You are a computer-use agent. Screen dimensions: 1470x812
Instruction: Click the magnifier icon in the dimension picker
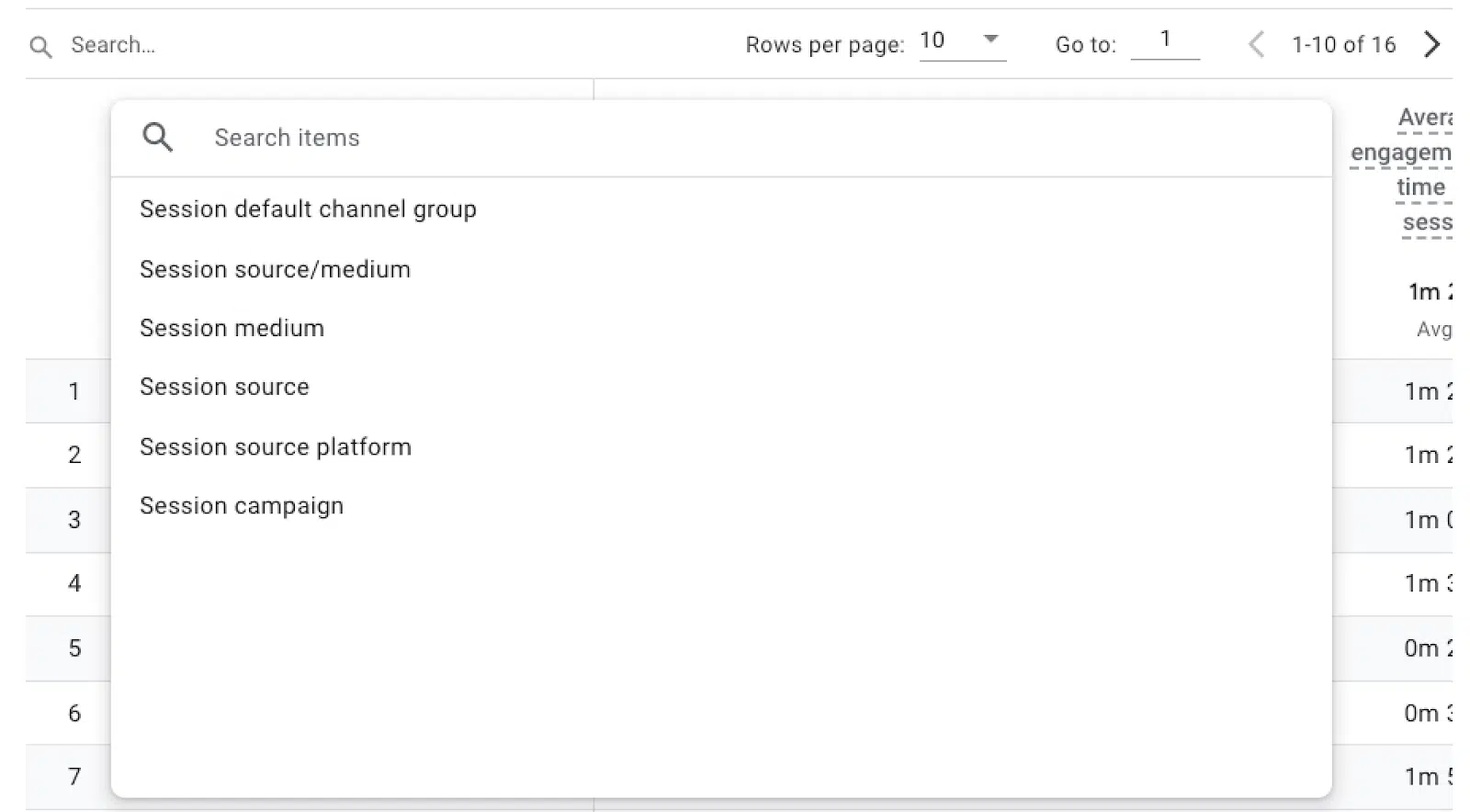pos(158,138)
